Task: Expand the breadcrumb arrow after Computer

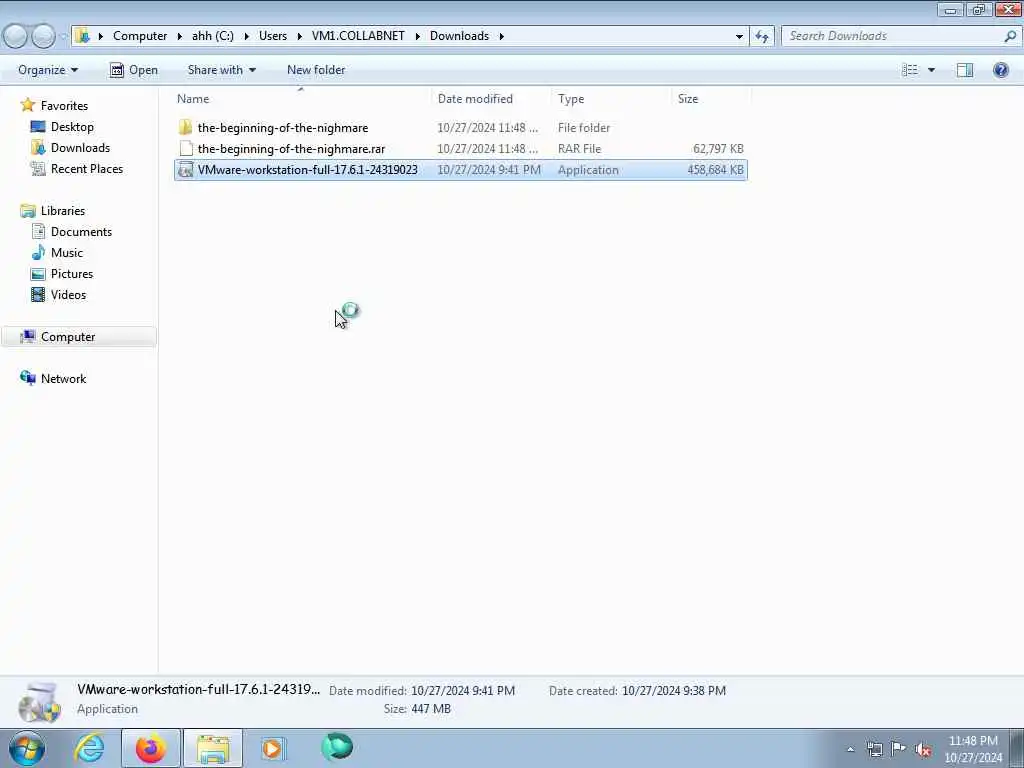Action: [x=180, y=36]
